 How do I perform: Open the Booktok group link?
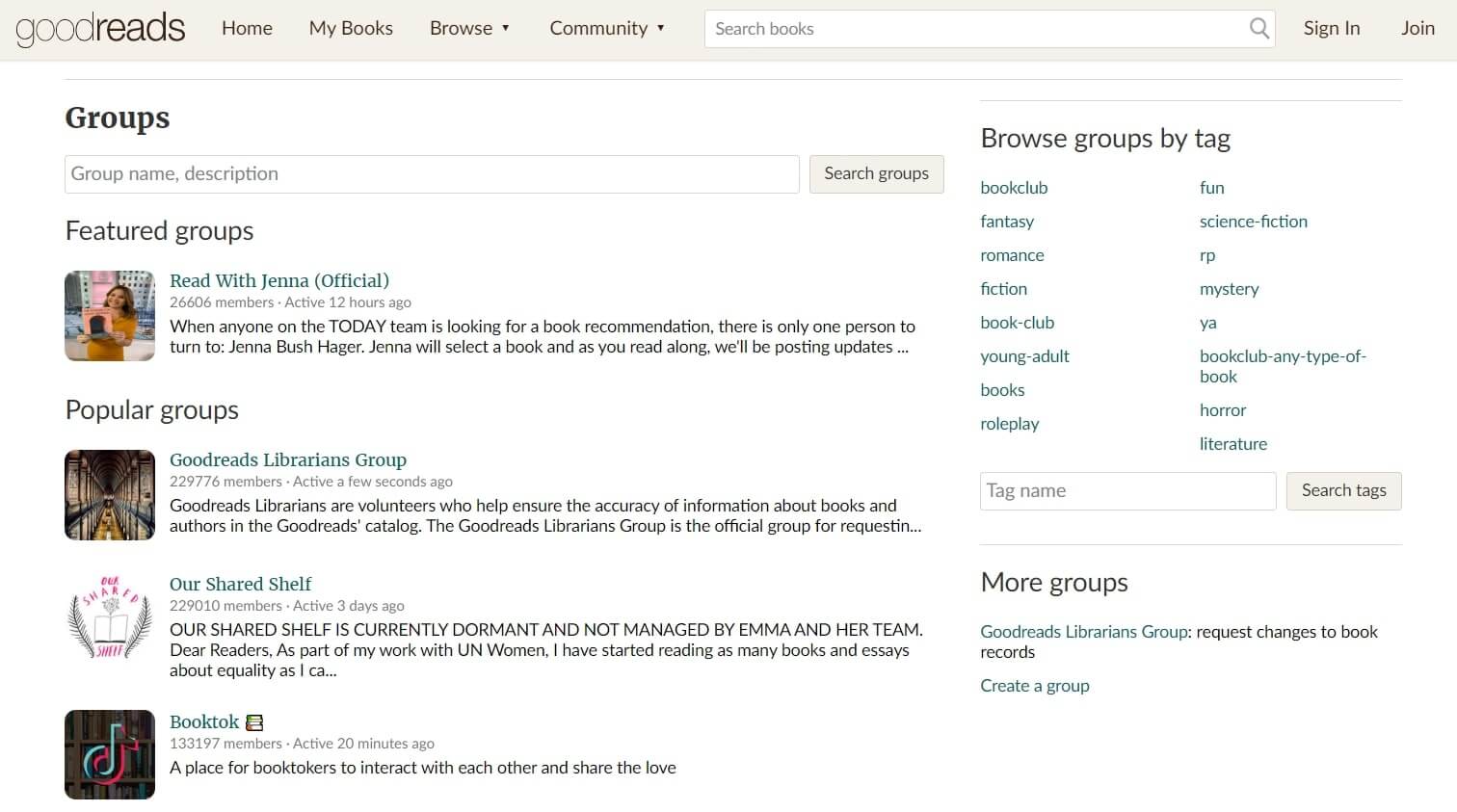tap(204, 721)
